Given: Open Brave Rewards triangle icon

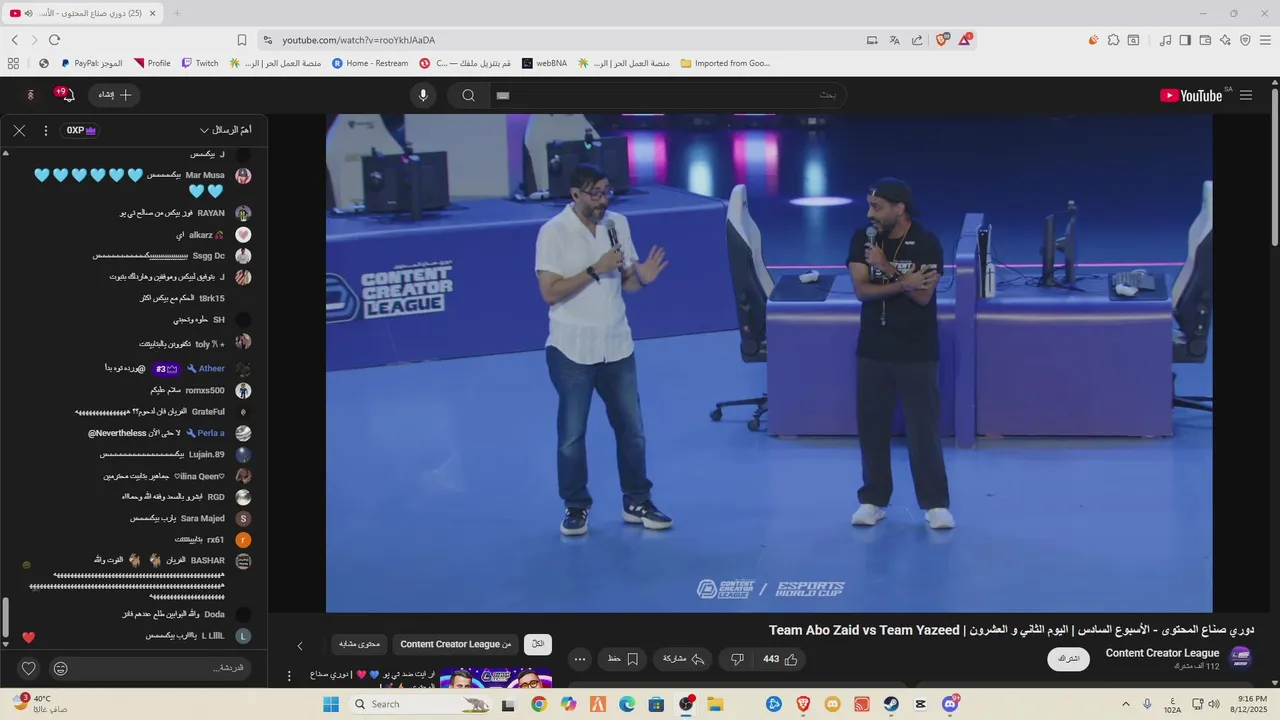Looking at the screenshot, I should point(965,40).
